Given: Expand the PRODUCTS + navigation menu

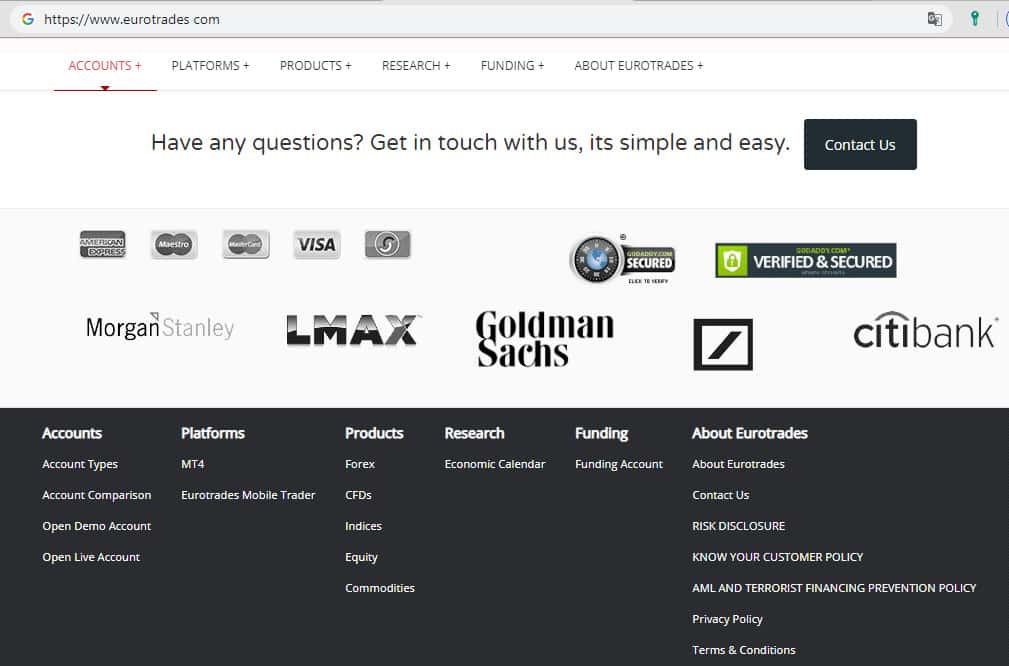Looking at the screenshot, I should click(315, 66).
